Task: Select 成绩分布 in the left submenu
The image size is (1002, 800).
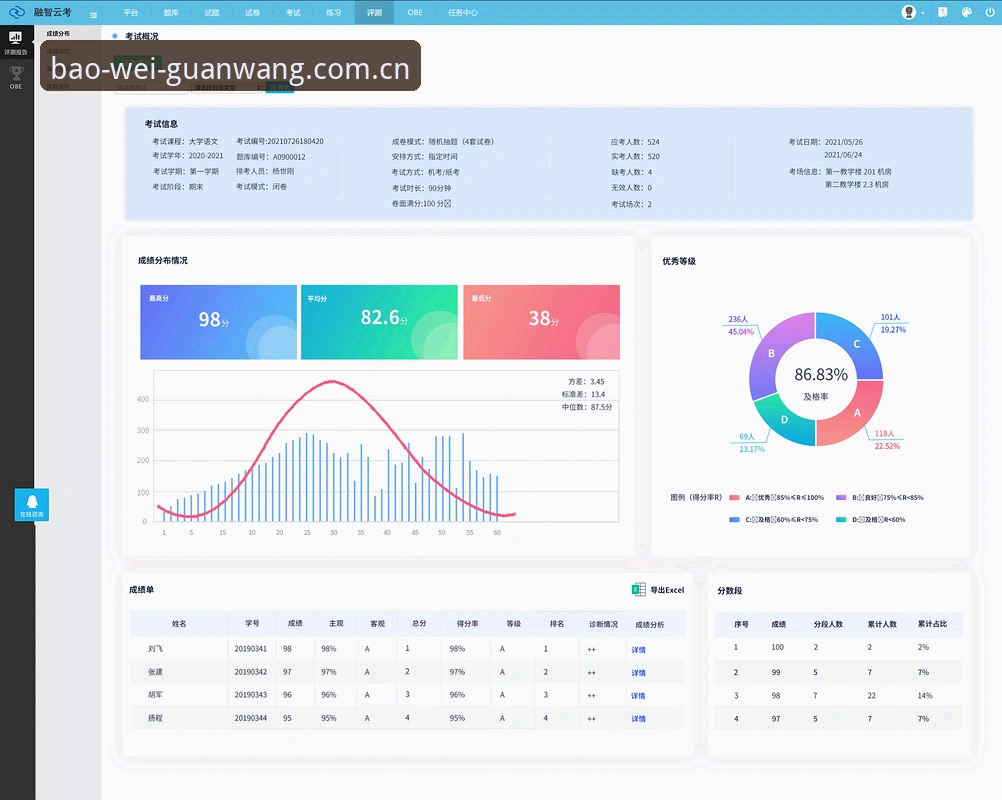Action: coord(58,33)
